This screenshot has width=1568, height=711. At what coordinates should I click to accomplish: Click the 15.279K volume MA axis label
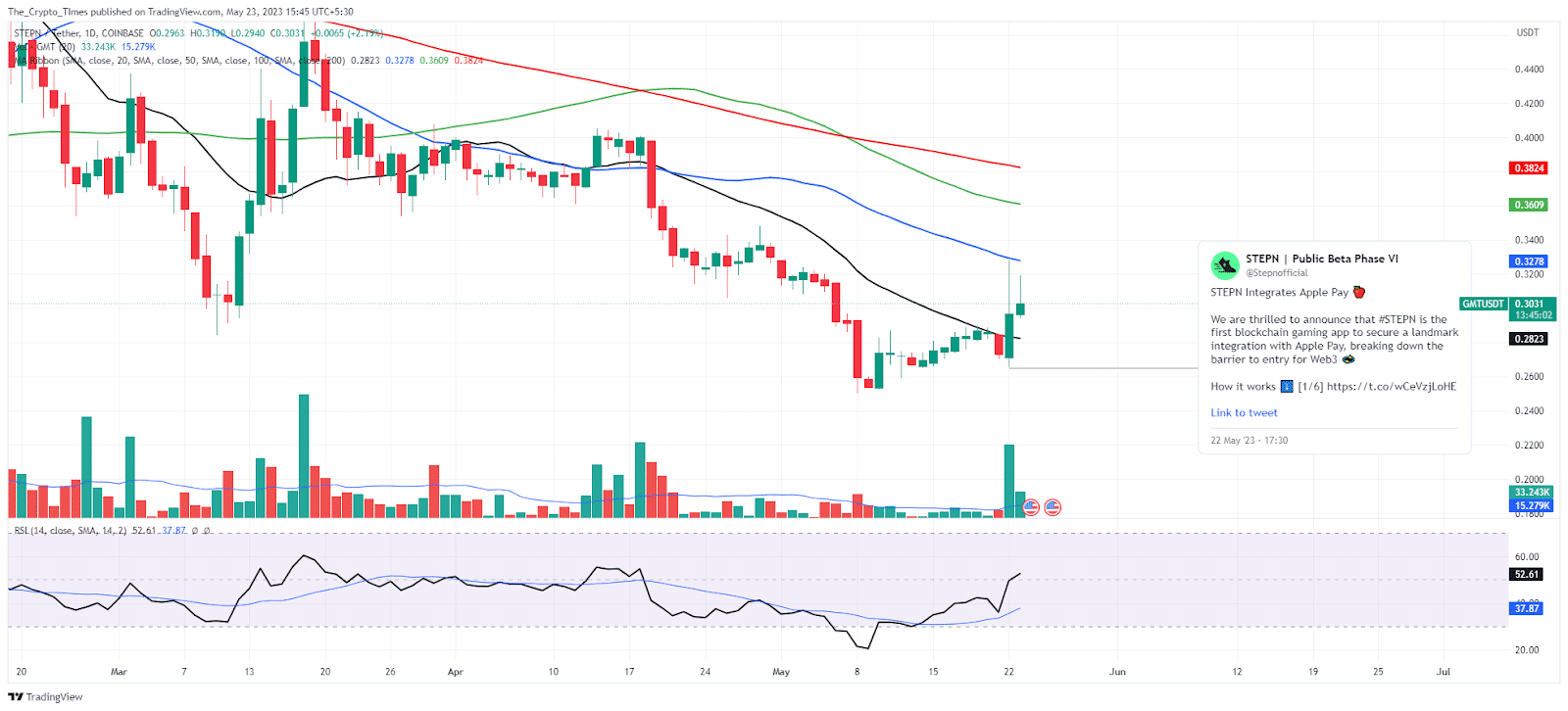click(1532, 505)
